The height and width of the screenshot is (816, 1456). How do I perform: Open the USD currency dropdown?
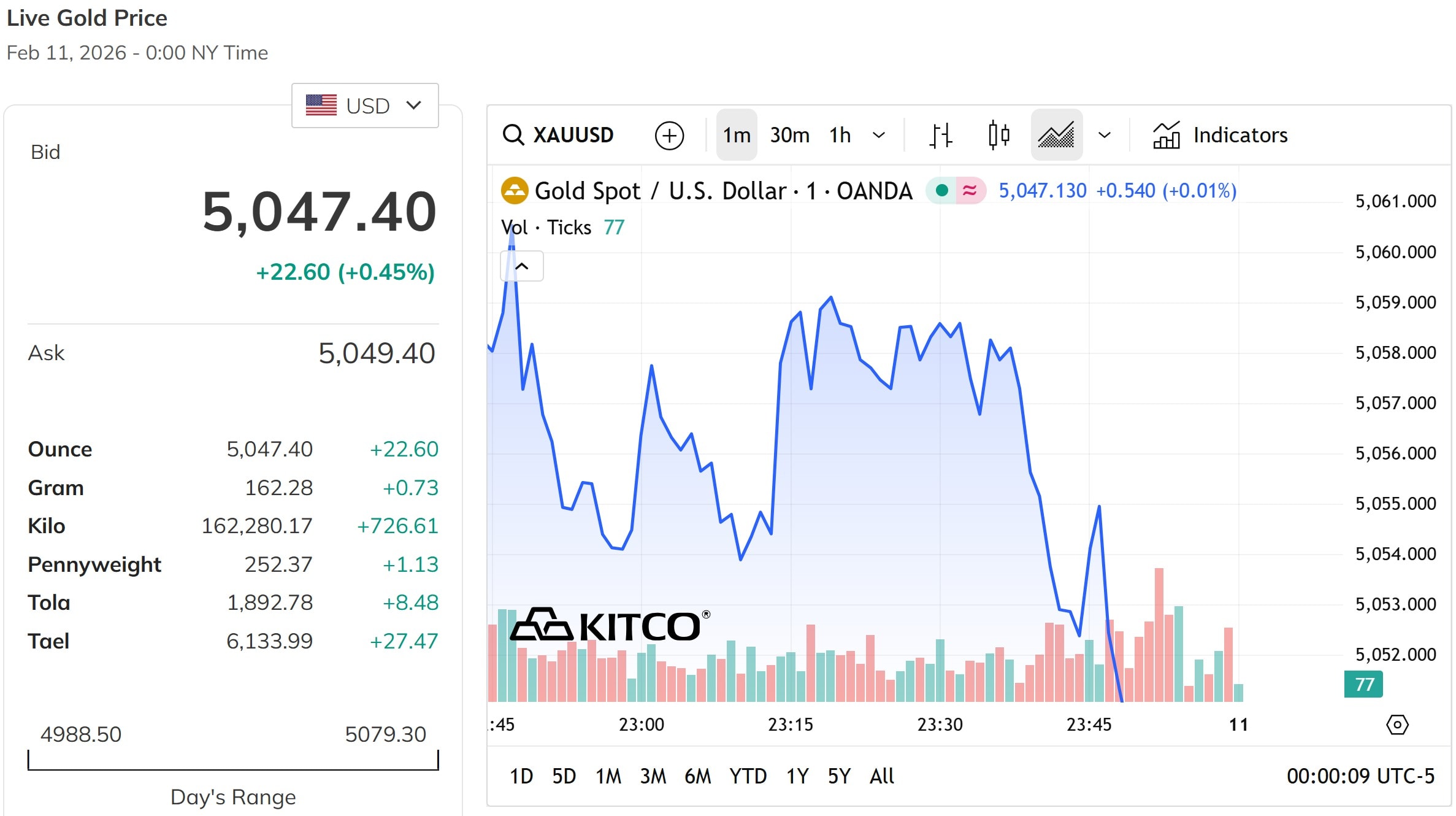365,106
